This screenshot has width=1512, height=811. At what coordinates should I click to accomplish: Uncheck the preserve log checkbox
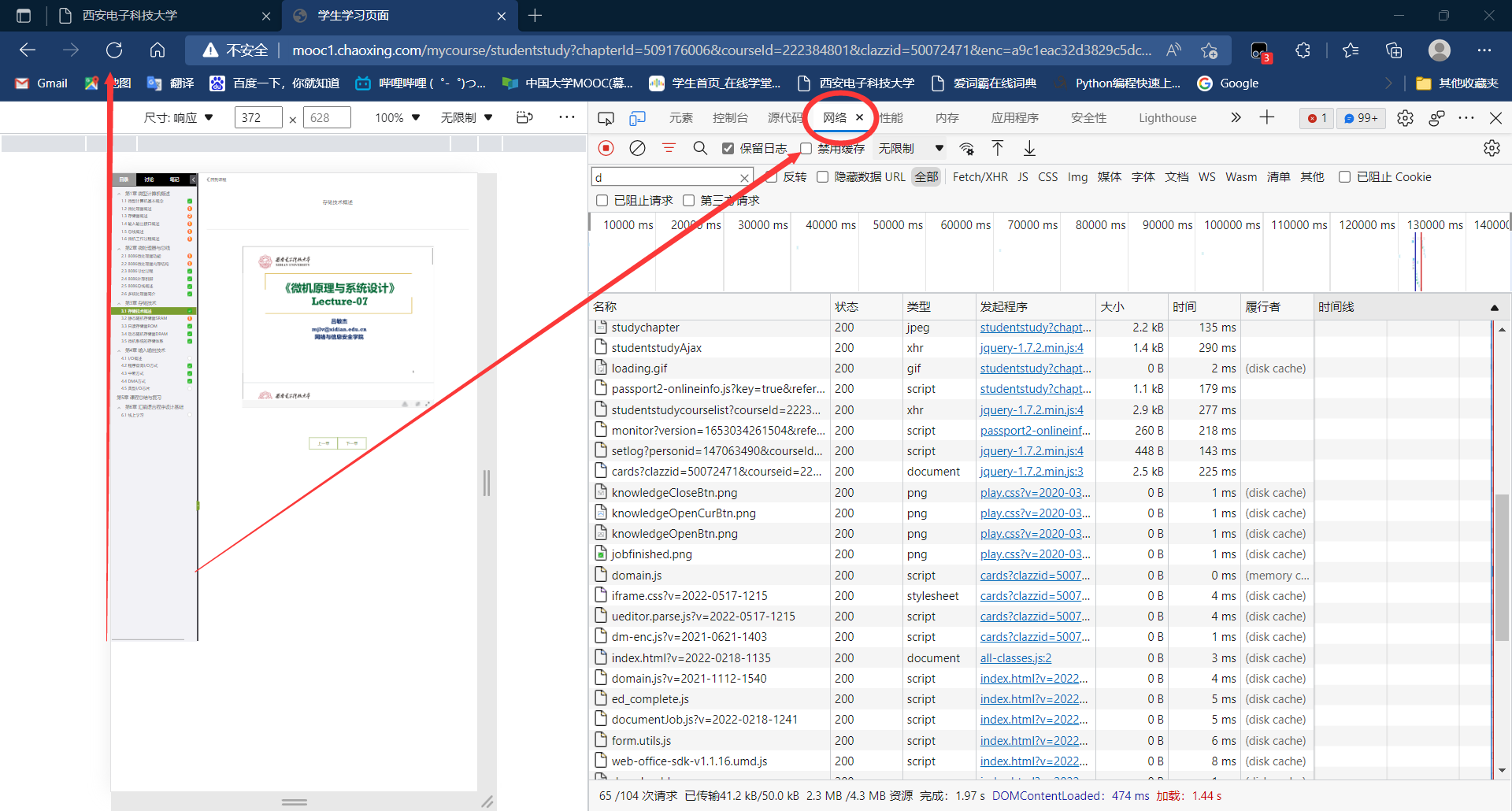click(728, 148)
